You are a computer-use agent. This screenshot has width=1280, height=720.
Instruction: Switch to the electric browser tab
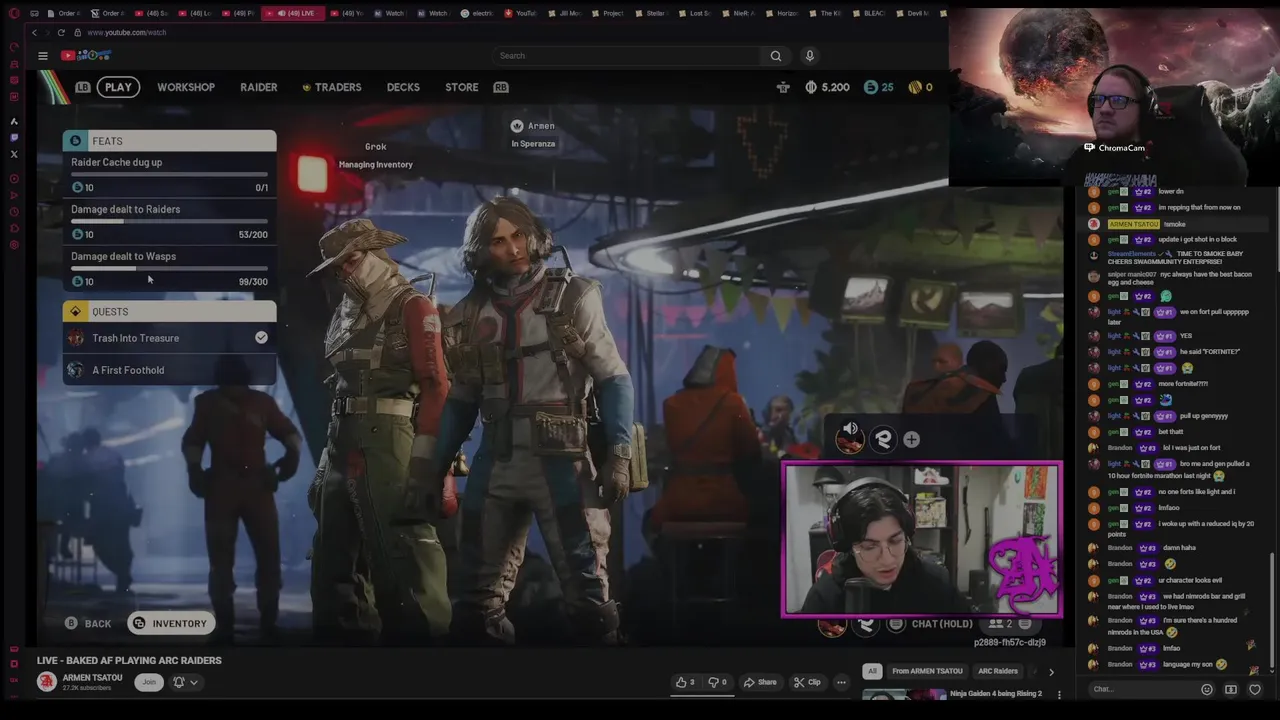(x=476, y=13)
